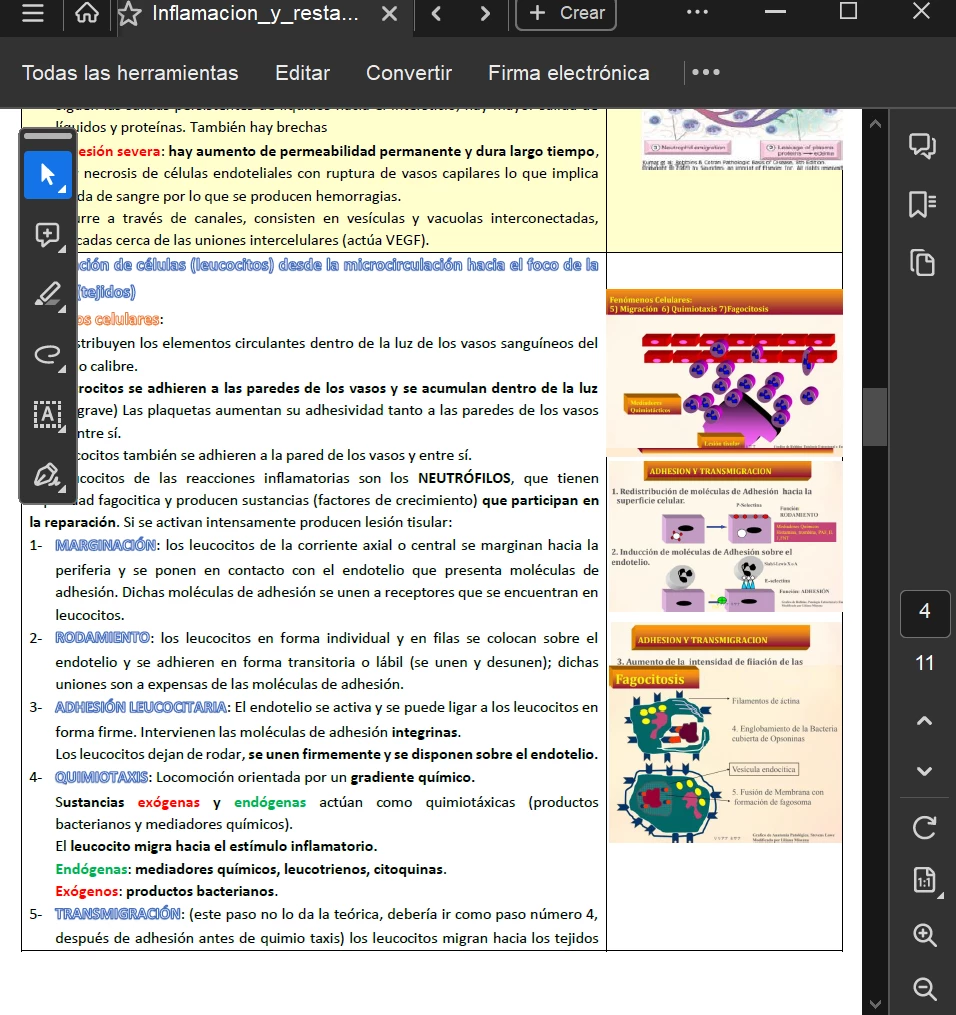Close the Inflamacion_y_resta tab
956x1015 pixels.
point(389,14)
